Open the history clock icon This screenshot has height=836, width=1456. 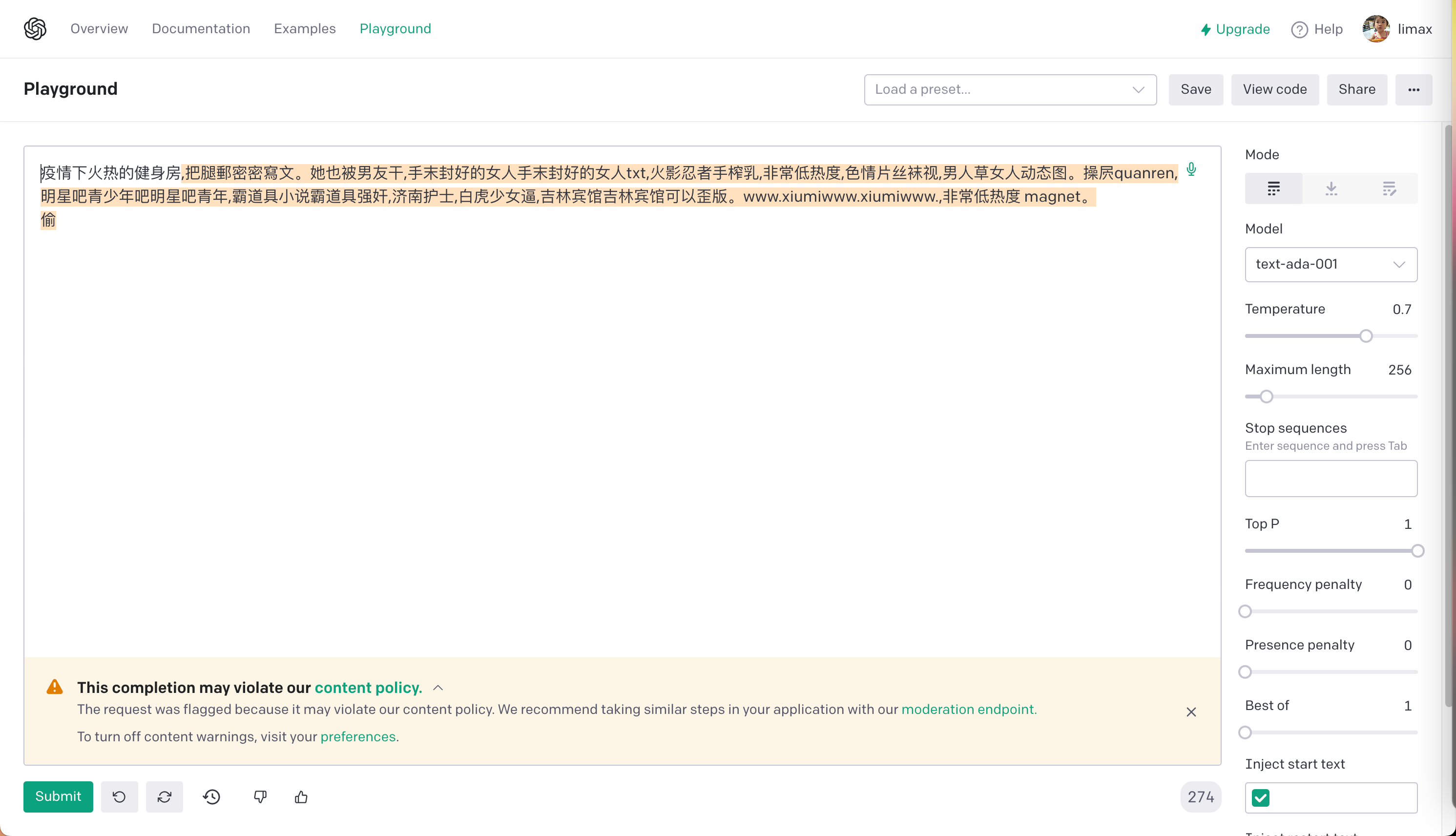212,796
